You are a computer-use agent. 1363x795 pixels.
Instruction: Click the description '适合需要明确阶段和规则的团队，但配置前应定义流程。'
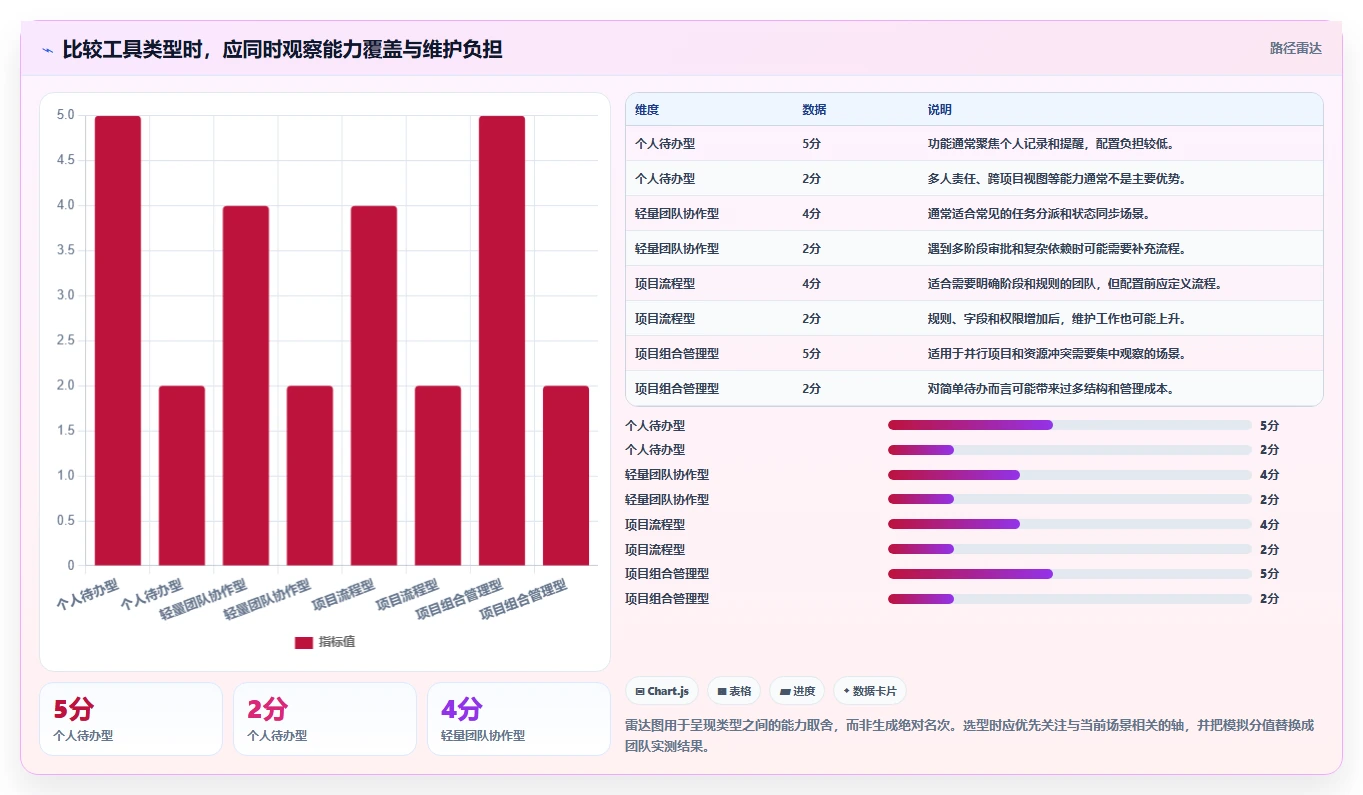tap(1075, 284)
